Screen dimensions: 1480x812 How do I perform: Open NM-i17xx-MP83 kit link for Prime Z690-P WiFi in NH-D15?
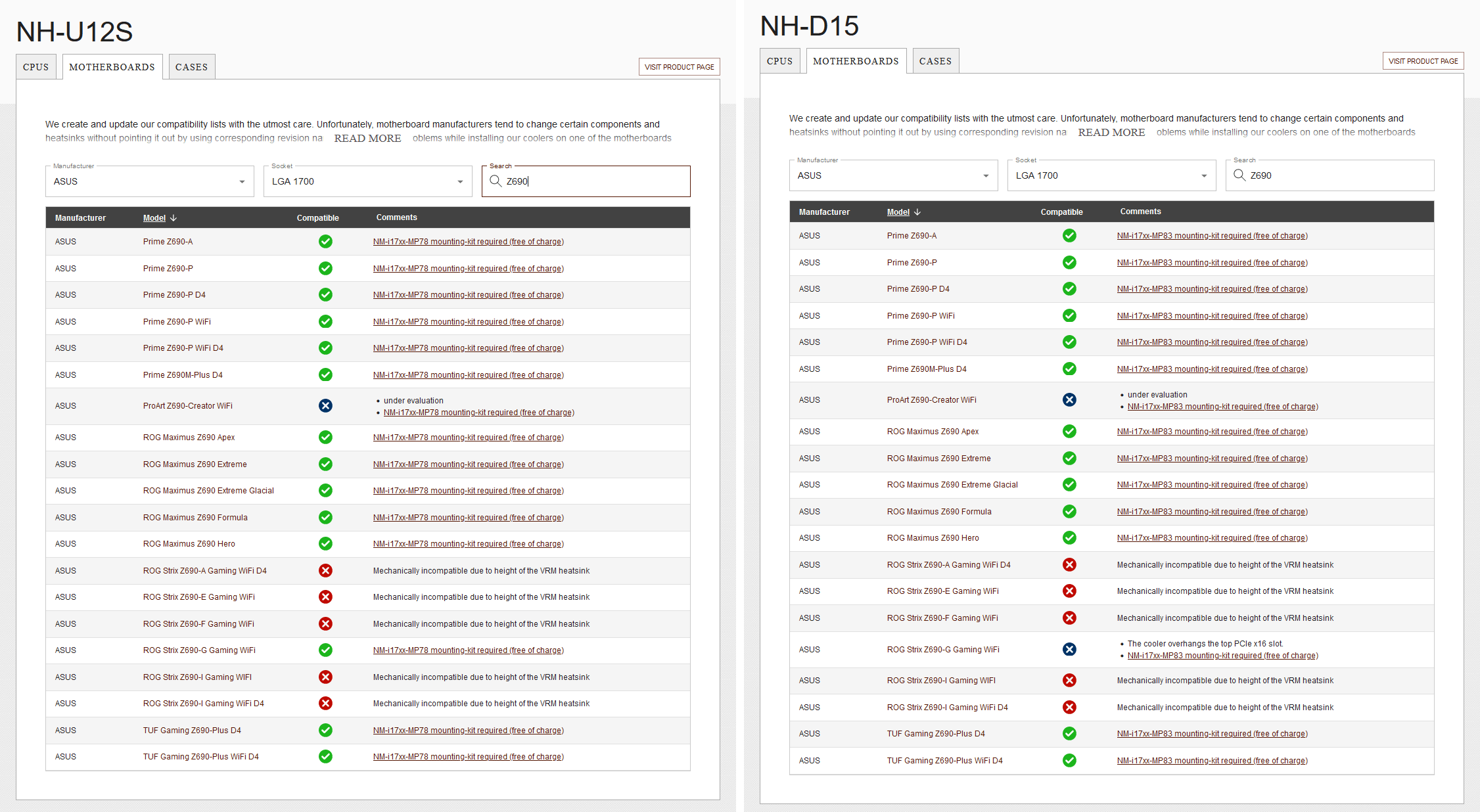(x=1213, y=316)
